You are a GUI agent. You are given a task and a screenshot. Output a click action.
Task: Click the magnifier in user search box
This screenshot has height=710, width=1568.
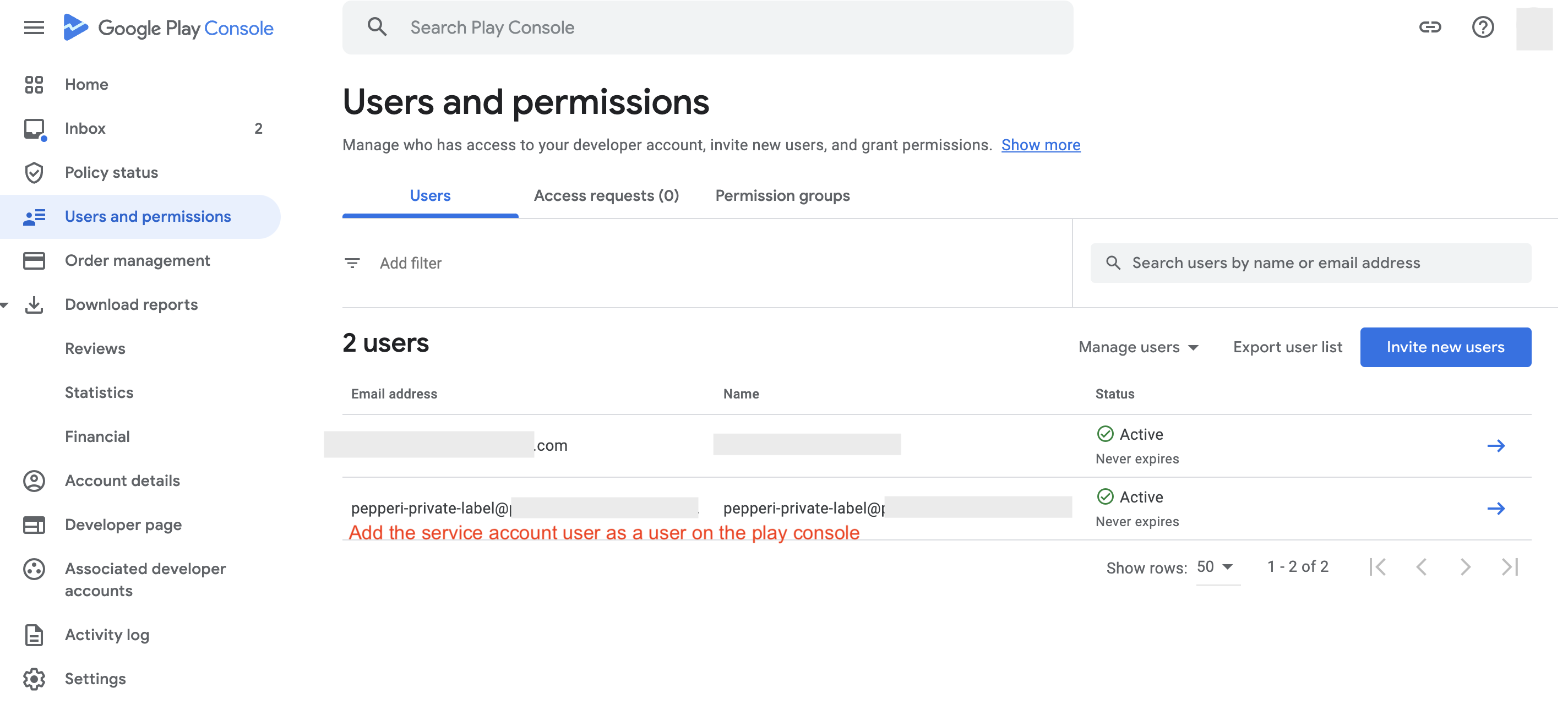pyautogui.click(x=1113, y=263)
